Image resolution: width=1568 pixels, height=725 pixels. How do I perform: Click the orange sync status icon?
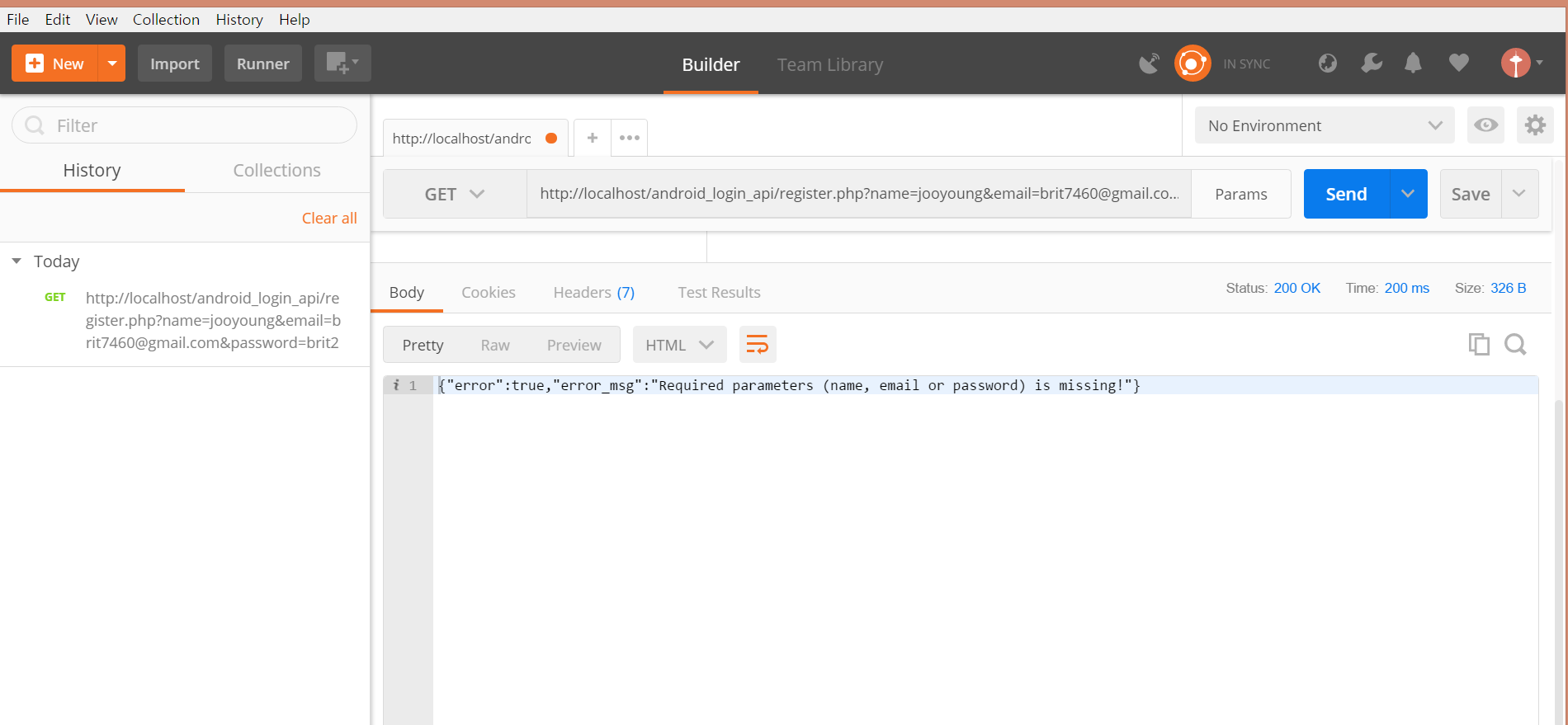click(x=1193, y=64)
